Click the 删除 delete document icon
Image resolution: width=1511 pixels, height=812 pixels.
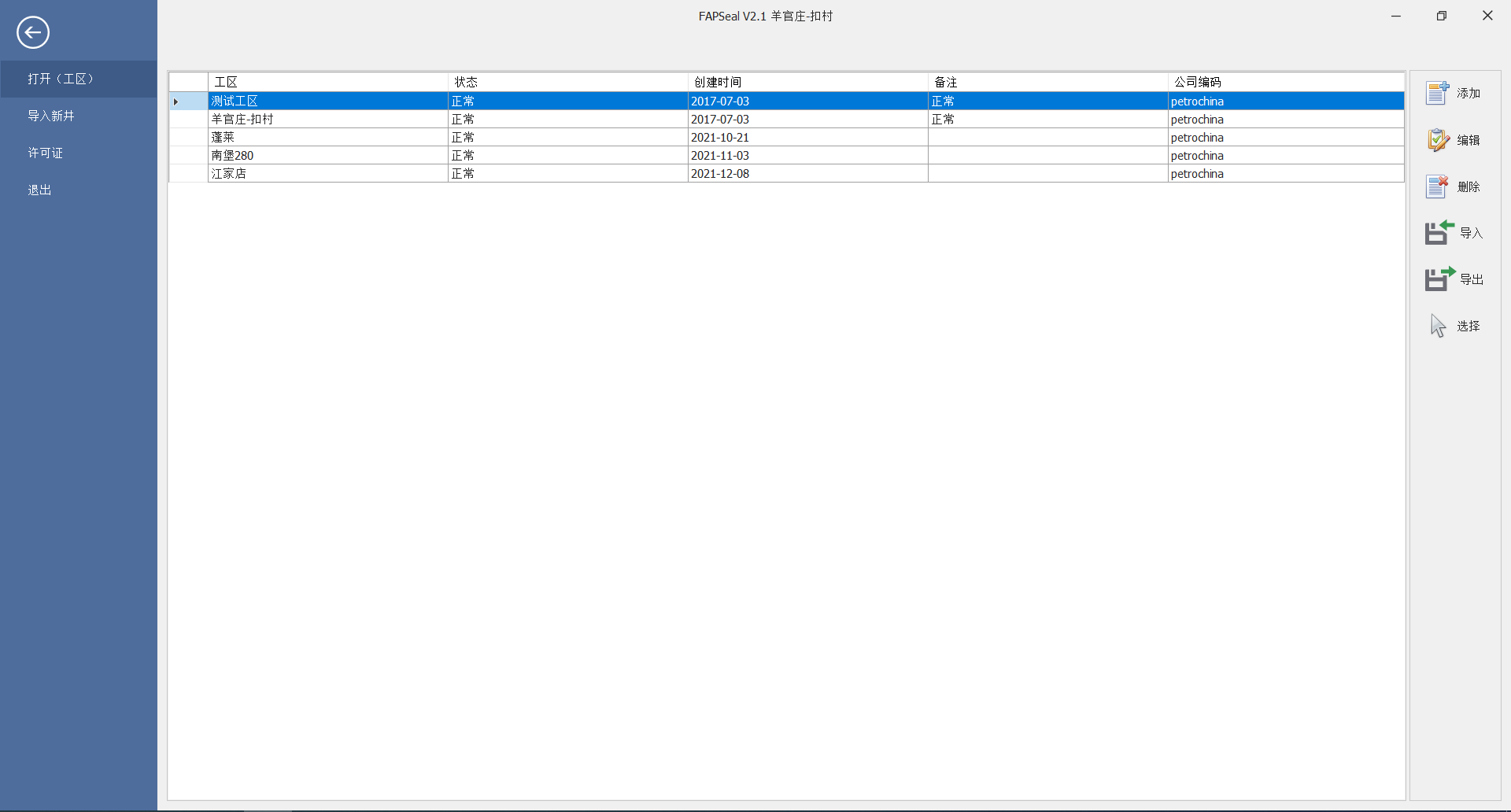pyautogui.click(x=1437, y=186)
